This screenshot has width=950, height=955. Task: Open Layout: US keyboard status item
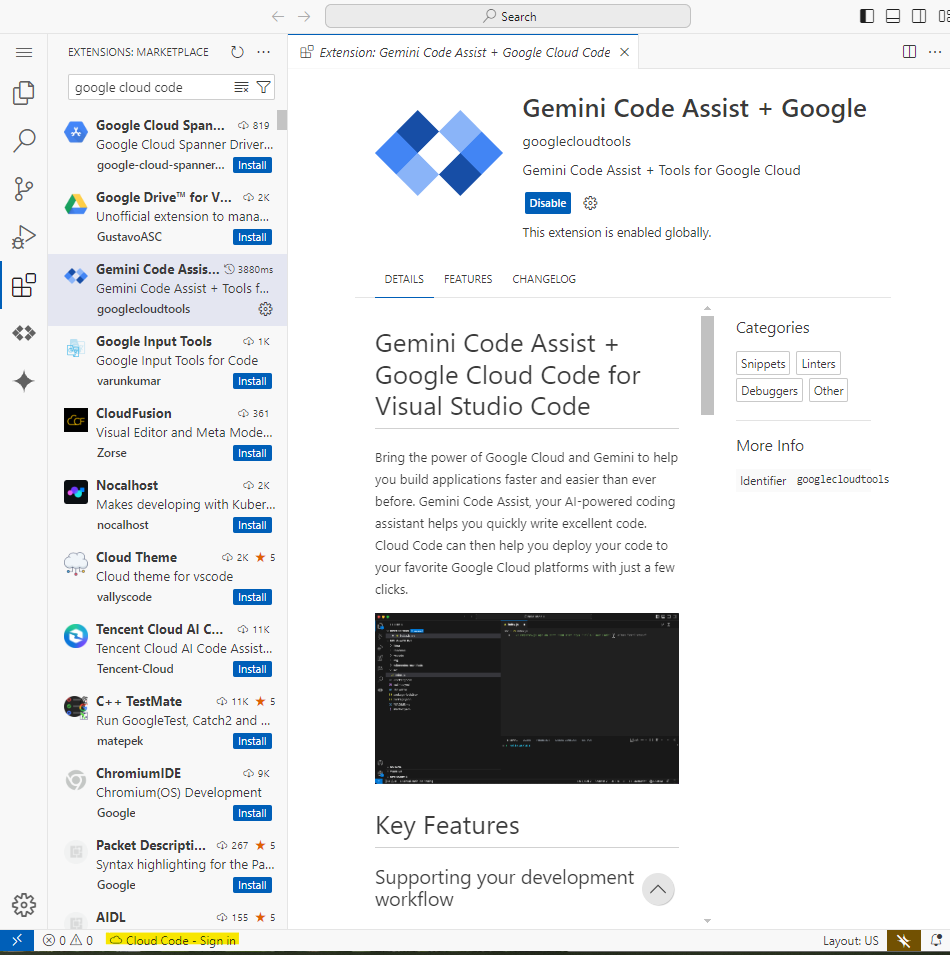pyautogui.click(x=850, y=940)
